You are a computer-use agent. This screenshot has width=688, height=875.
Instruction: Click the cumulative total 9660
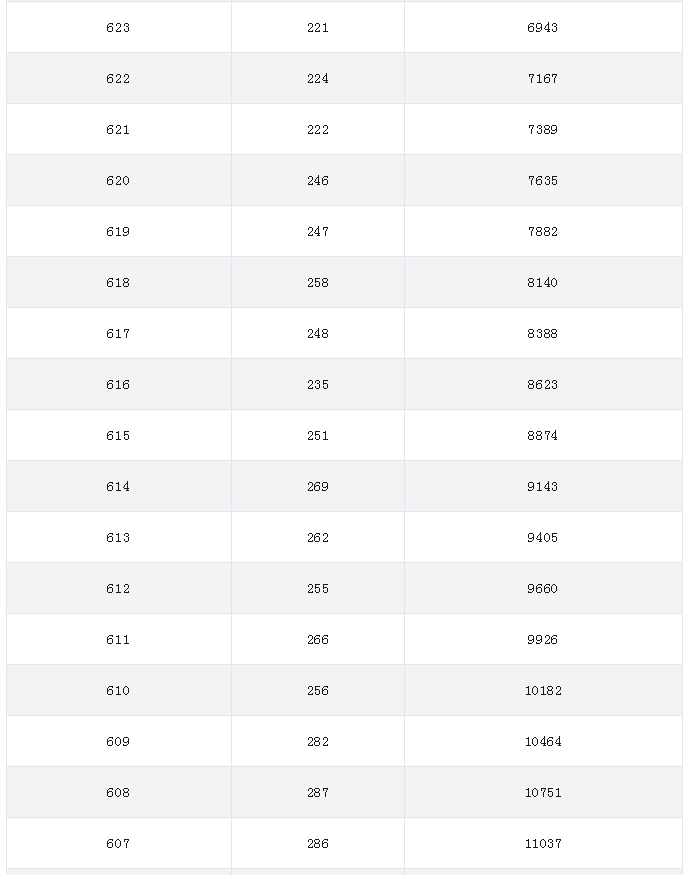click(x=543, y=589)
